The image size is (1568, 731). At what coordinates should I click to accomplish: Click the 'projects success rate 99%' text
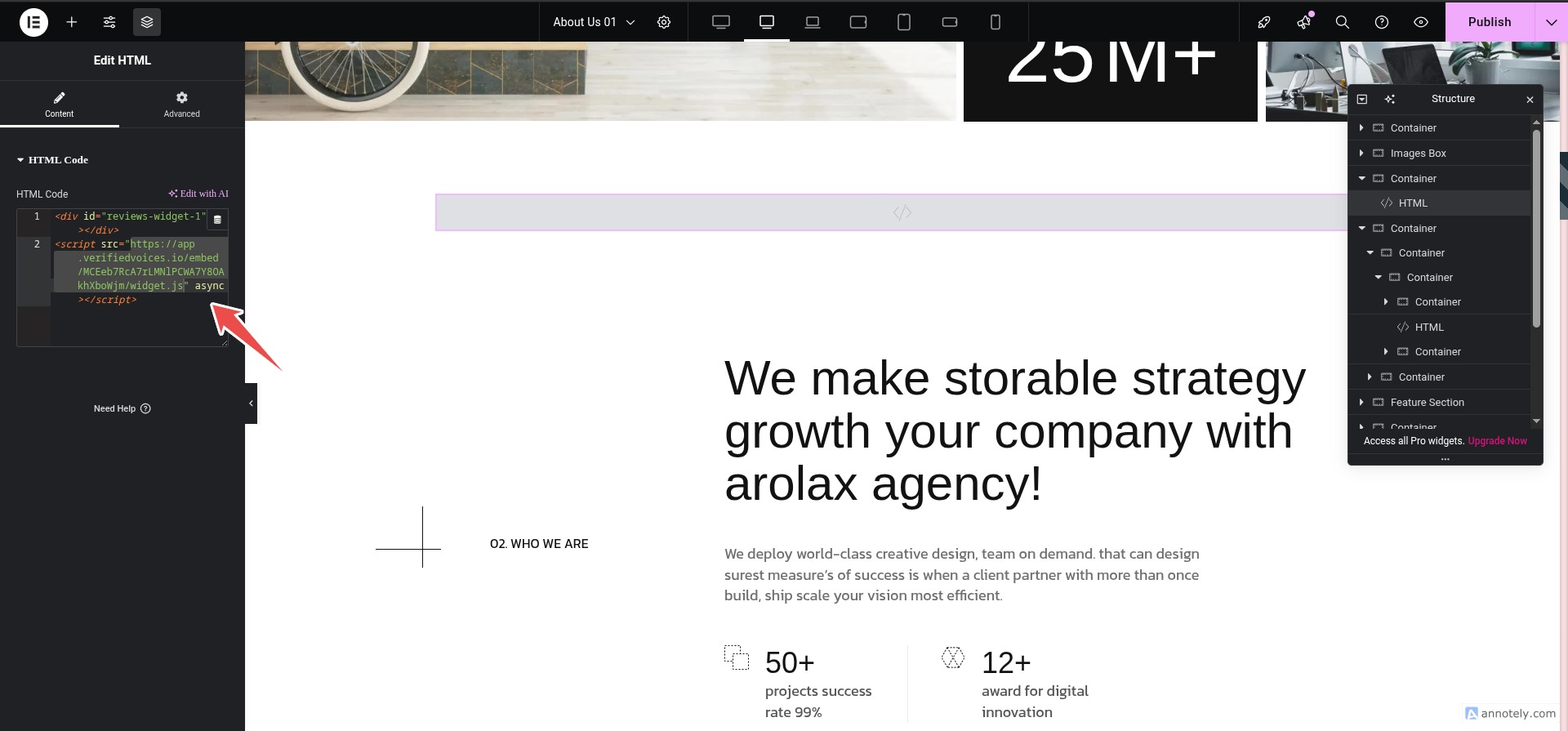tap(818, 702)
